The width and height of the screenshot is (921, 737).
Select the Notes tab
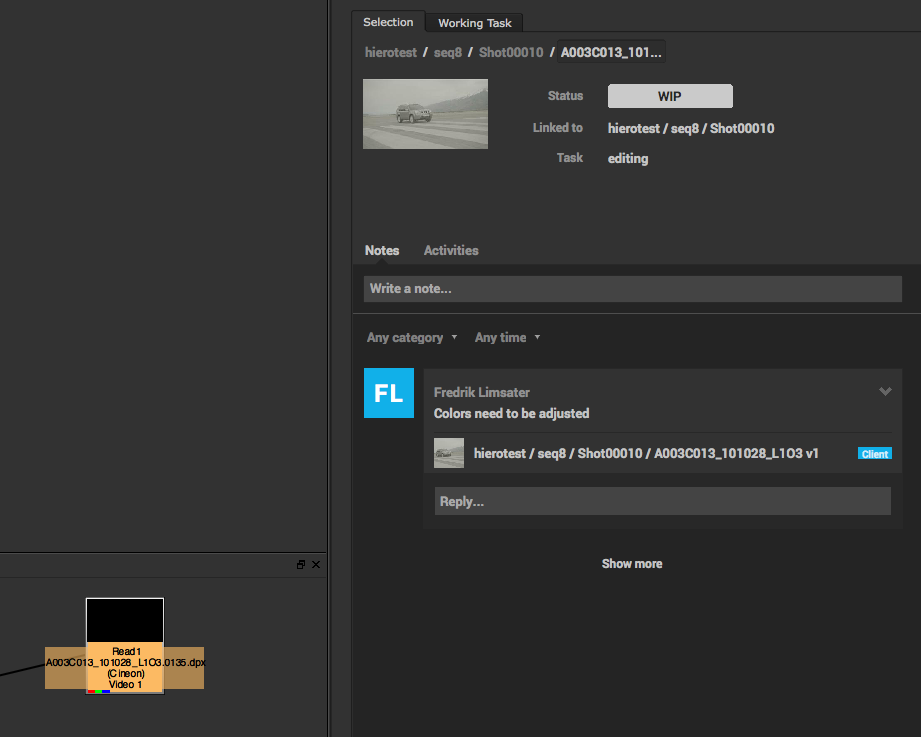pyautogui.click(x=382, y=250)
